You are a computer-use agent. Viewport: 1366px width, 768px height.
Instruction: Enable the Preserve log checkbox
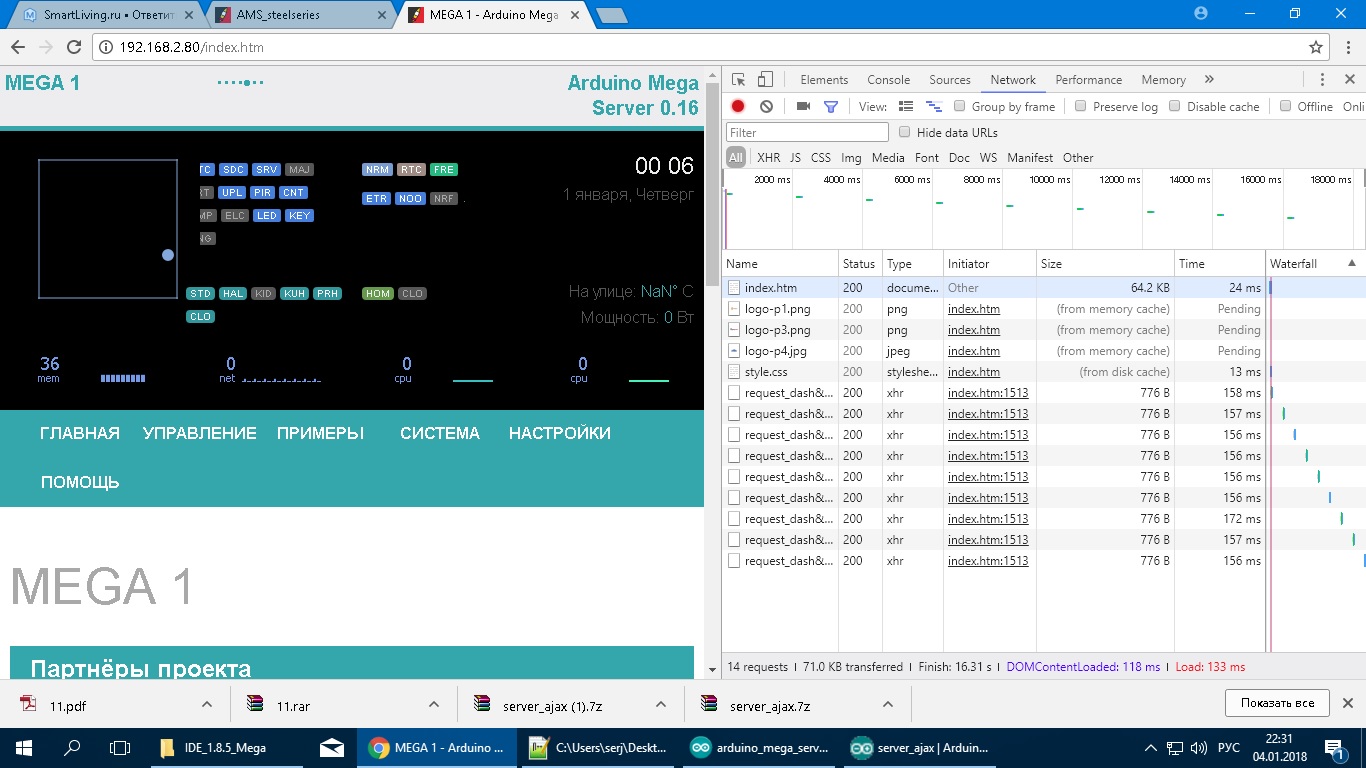click(1081, 106)
